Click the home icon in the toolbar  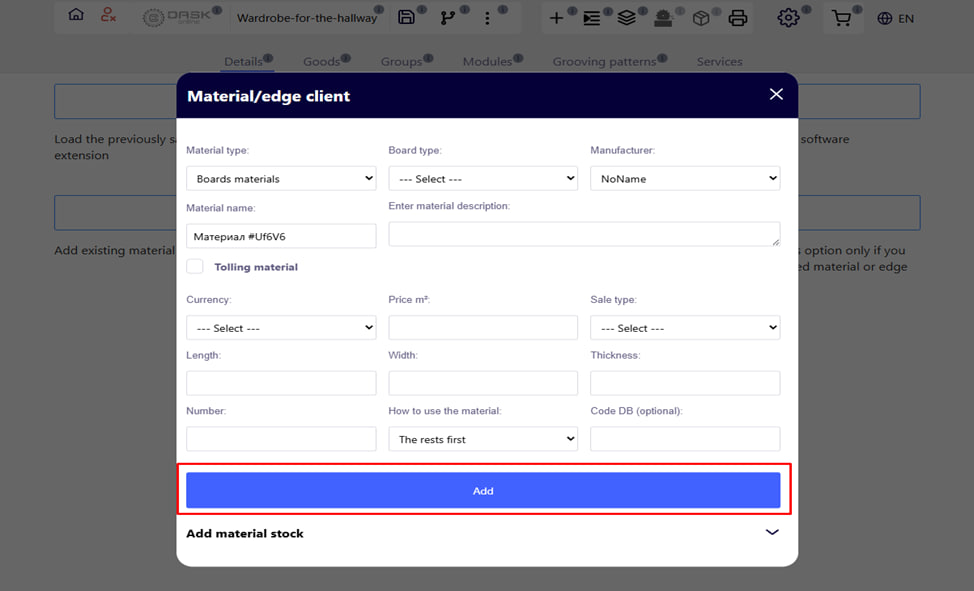click(x=76, y=16)
